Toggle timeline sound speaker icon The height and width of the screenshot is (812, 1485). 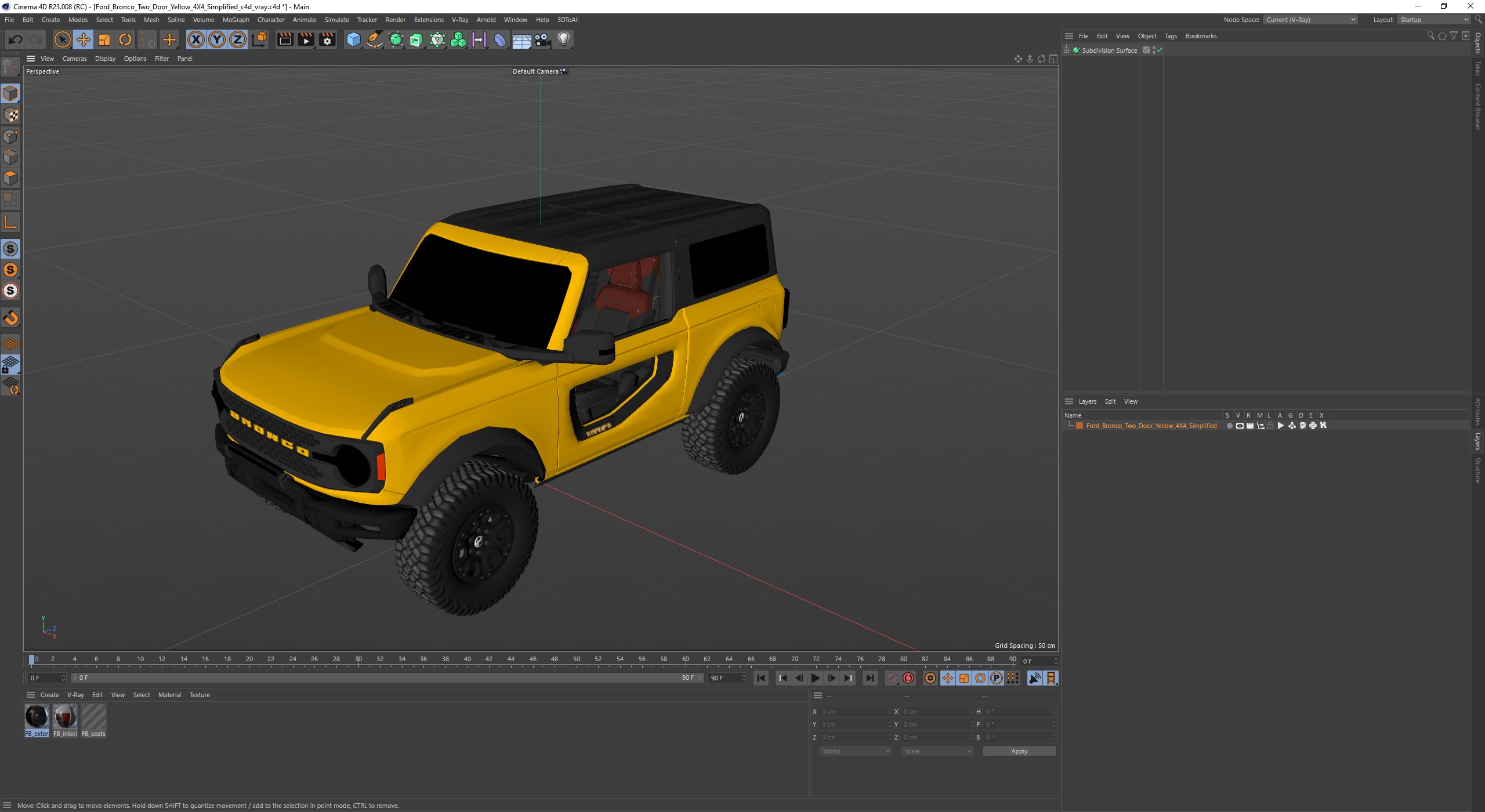[1034, 678]
